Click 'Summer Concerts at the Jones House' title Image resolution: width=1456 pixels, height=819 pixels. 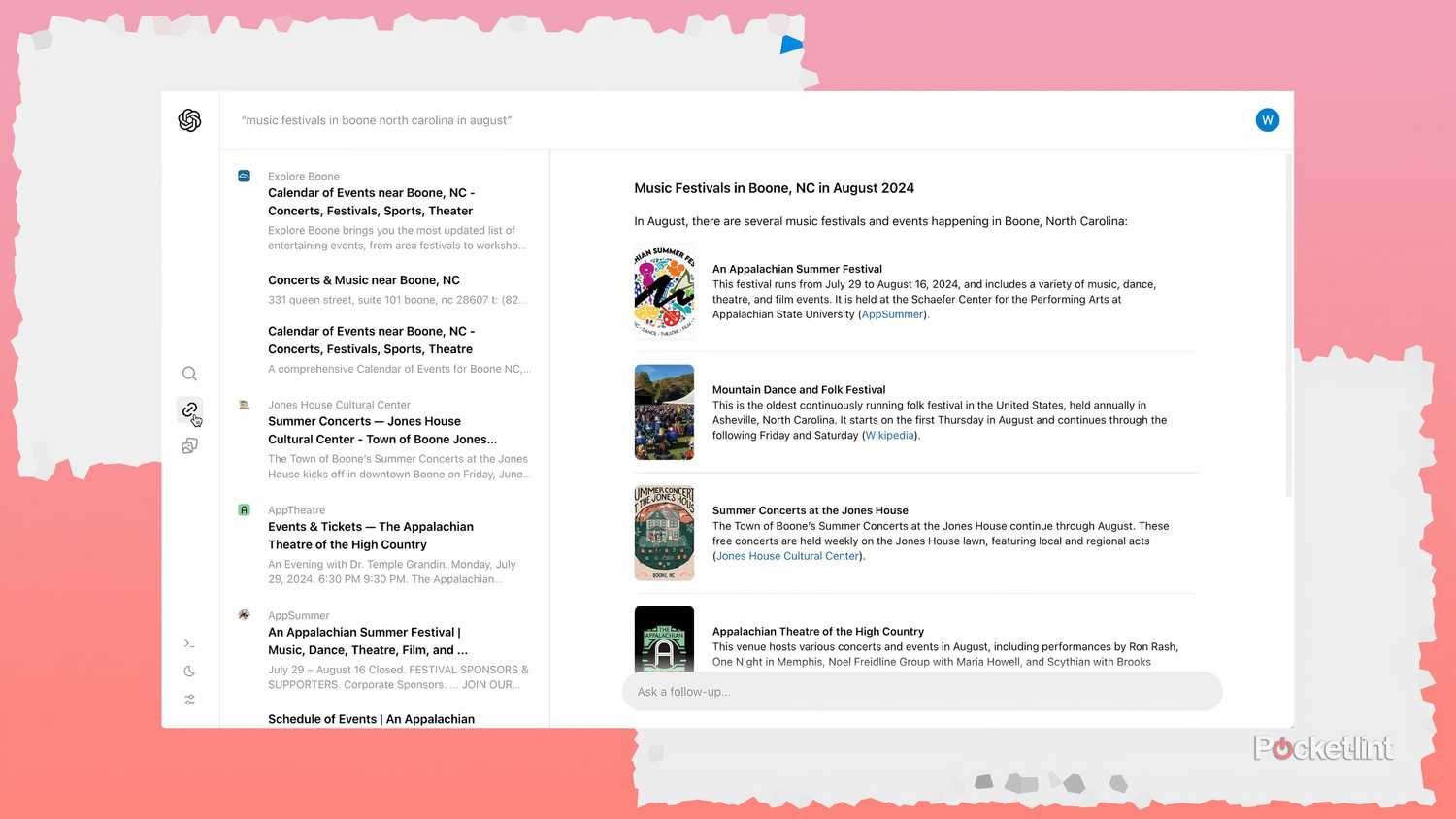pyautogui.click(x=811, y=510)
